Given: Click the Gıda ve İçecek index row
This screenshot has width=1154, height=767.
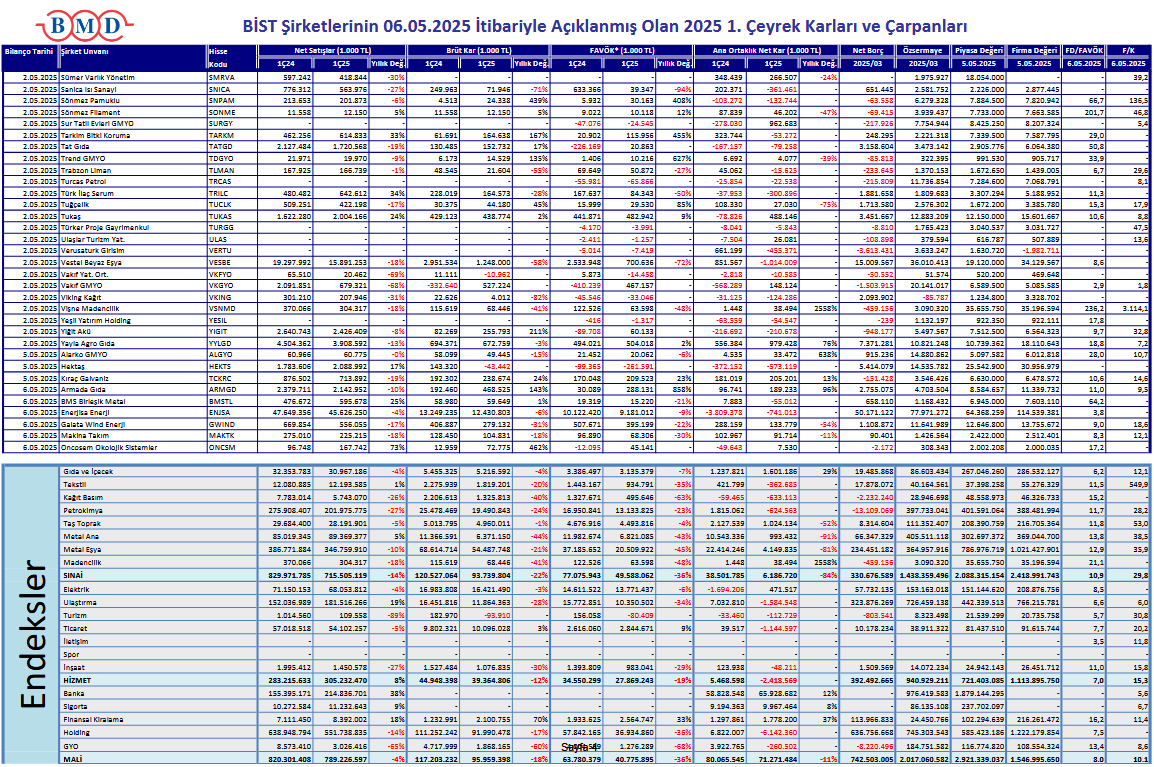Looking at the screenshot, I should click(x=605, y=471).
